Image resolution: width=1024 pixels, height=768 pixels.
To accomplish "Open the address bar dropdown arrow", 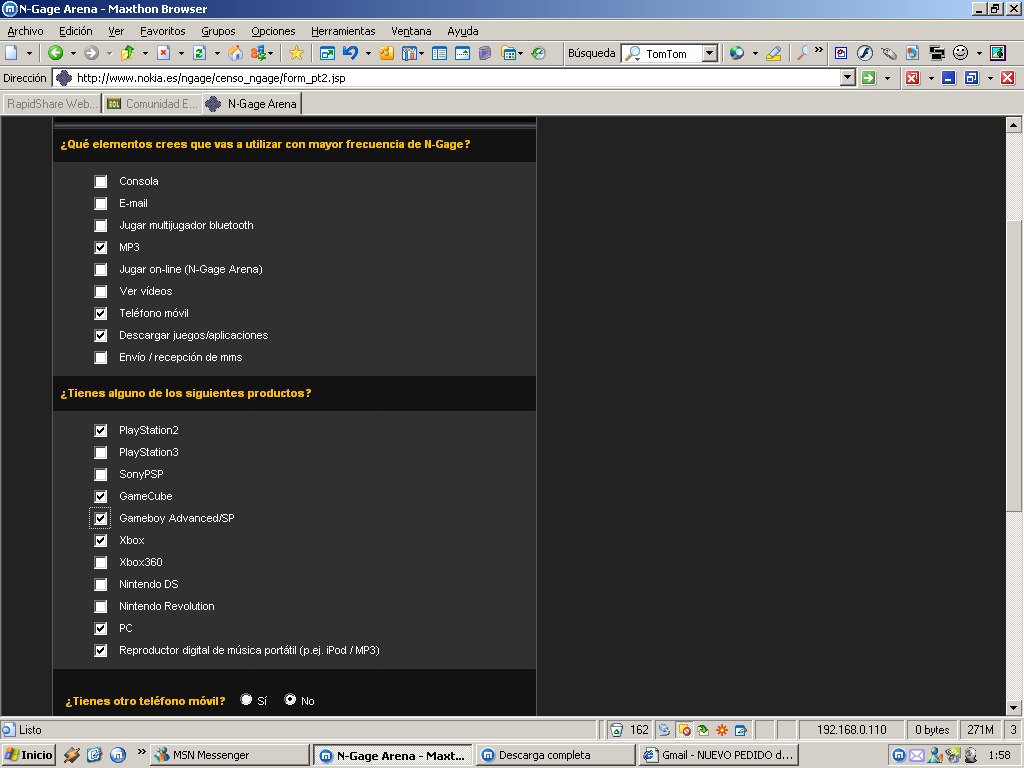I will click(848, 78).
